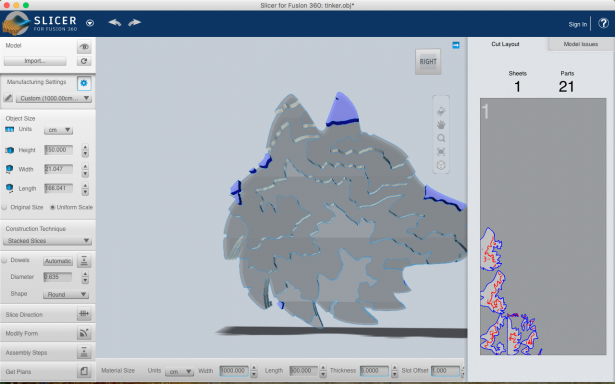This screenshot has height=384, width=615.
Task: Open Manufacturing Settings gear icon
Action: [84, 83]
